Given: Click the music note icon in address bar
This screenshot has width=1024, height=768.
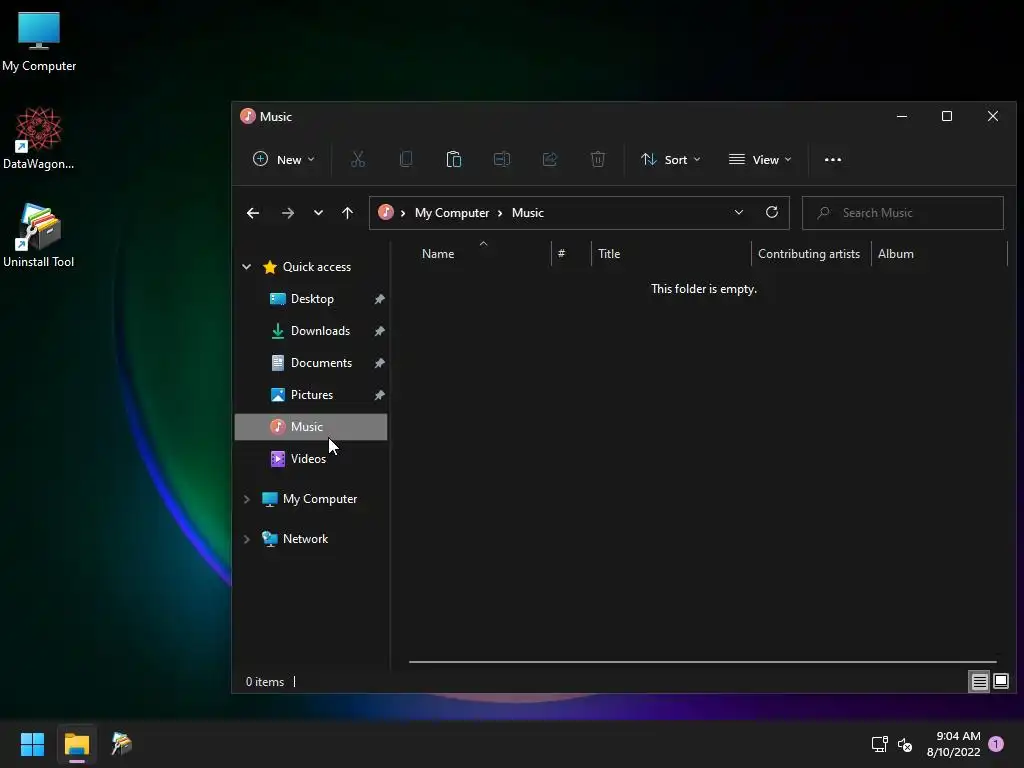Looking at the screenshot, I should (386, 212).
